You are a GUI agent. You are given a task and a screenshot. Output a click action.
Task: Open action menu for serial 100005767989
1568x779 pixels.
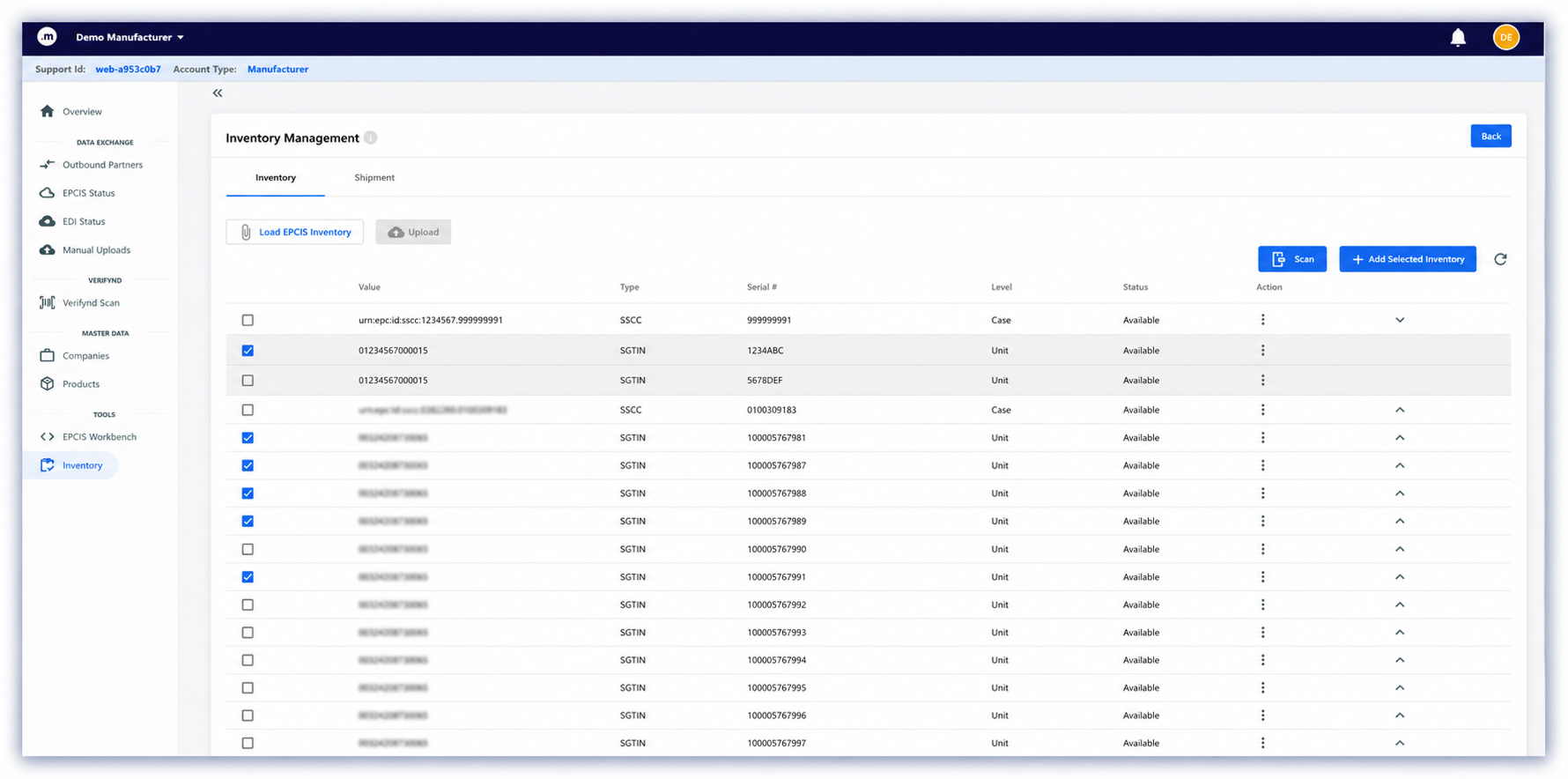pos(1262,521)
